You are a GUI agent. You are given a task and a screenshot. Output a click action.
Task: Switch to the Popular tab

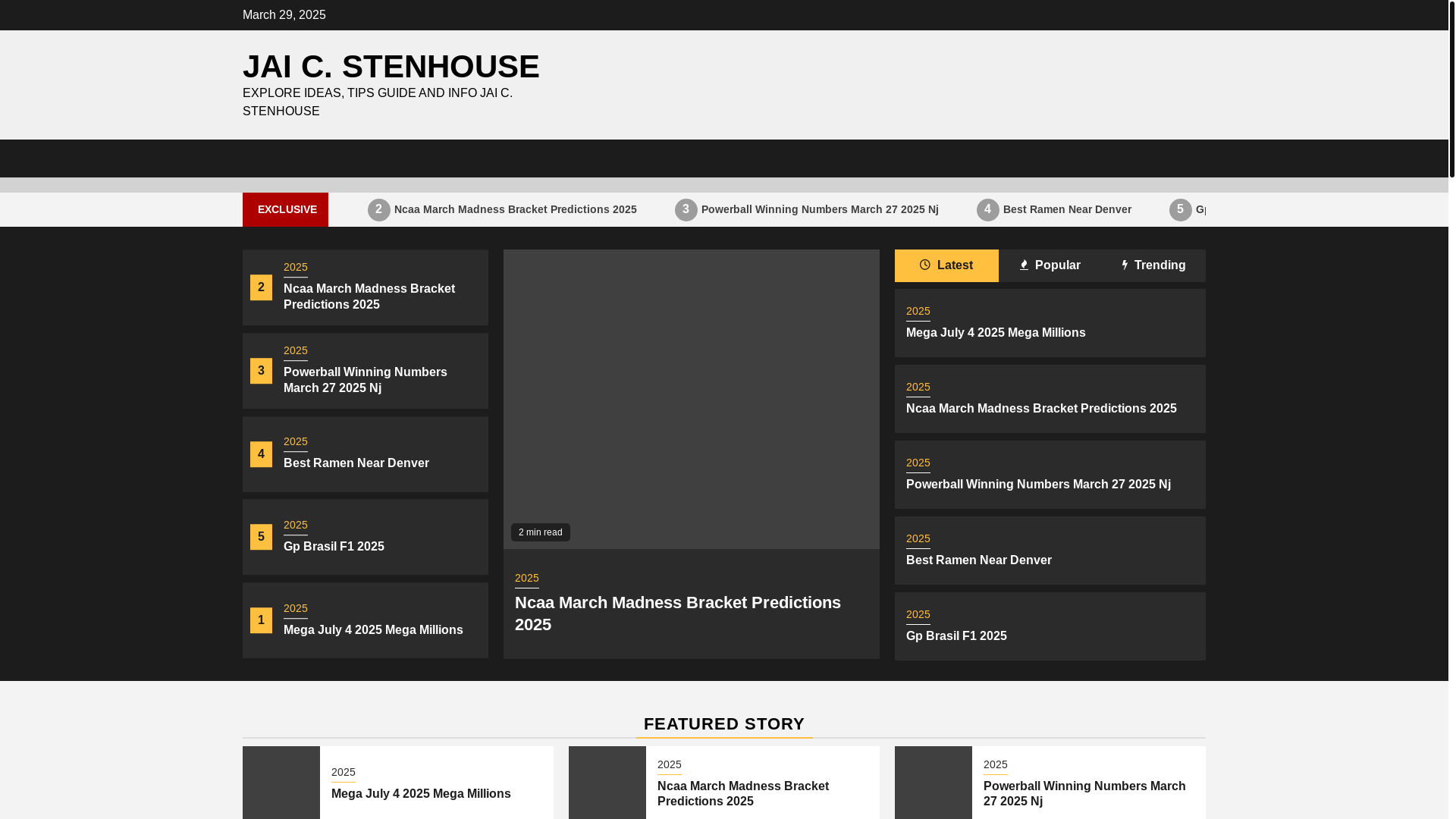pyautogui.click(x=1050, y=265)
